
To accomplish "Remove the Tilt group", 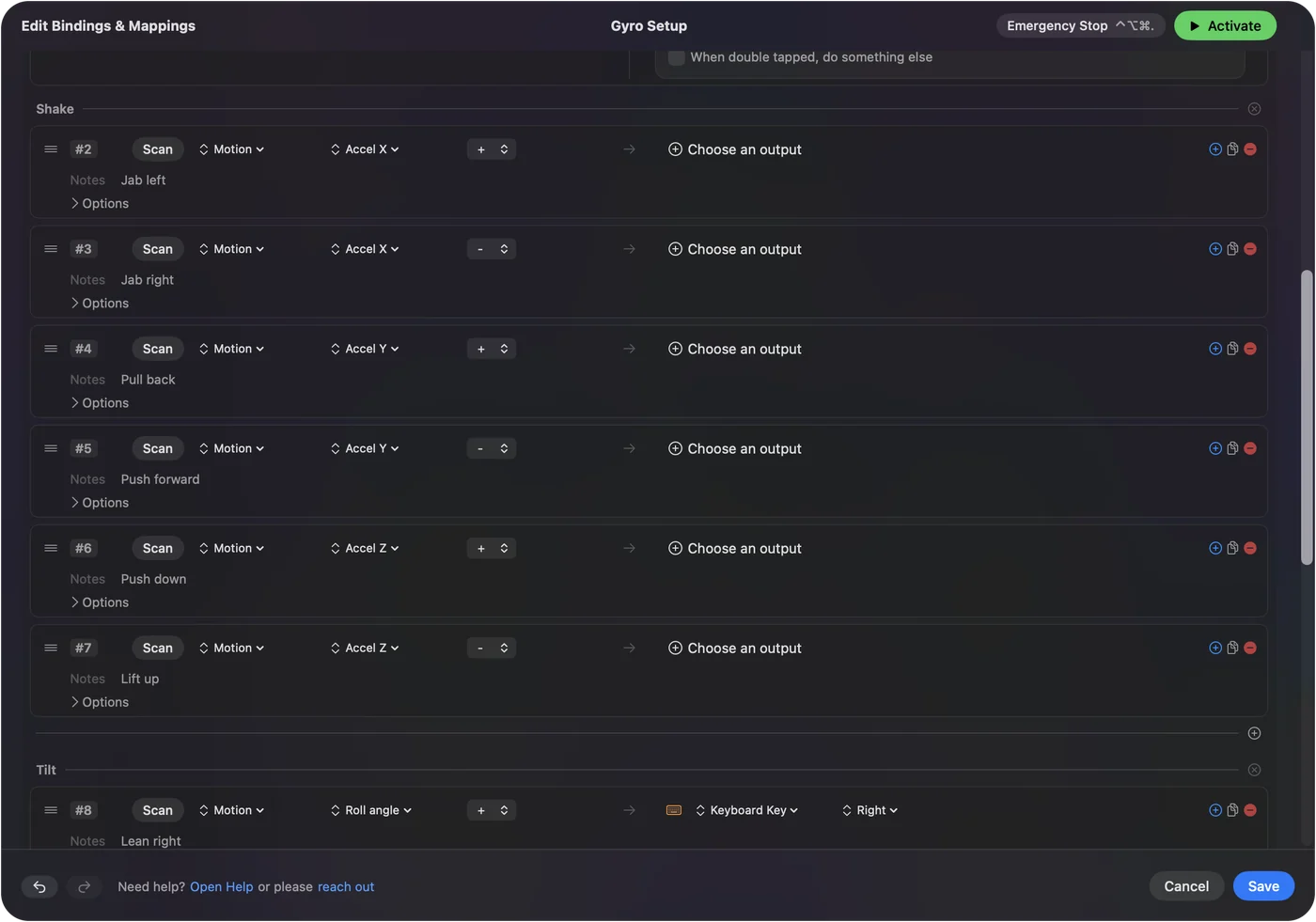I will tap(1254, 770).
